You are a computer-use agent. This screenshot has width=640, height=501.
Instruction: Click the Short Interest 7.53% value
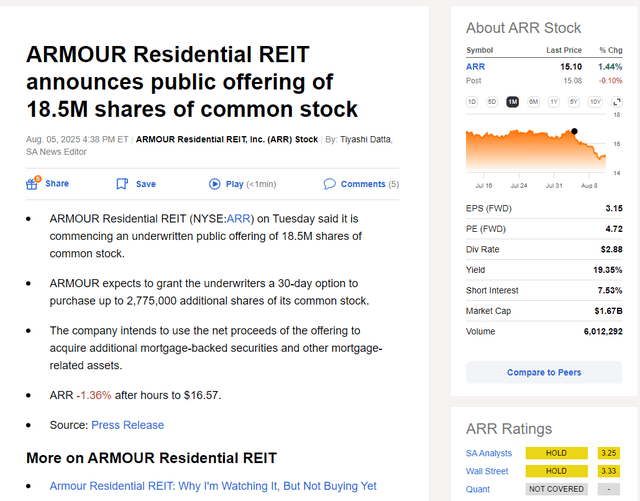point(610,290)
